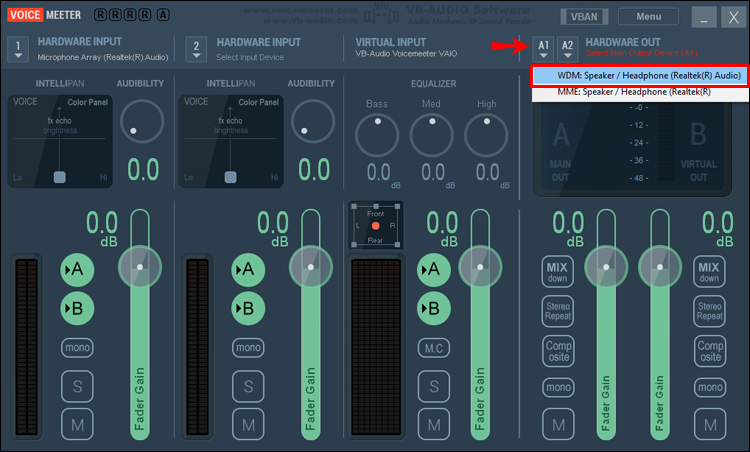
Task: Click Intellipan slider handle on input 1
Action: [60, 177]
